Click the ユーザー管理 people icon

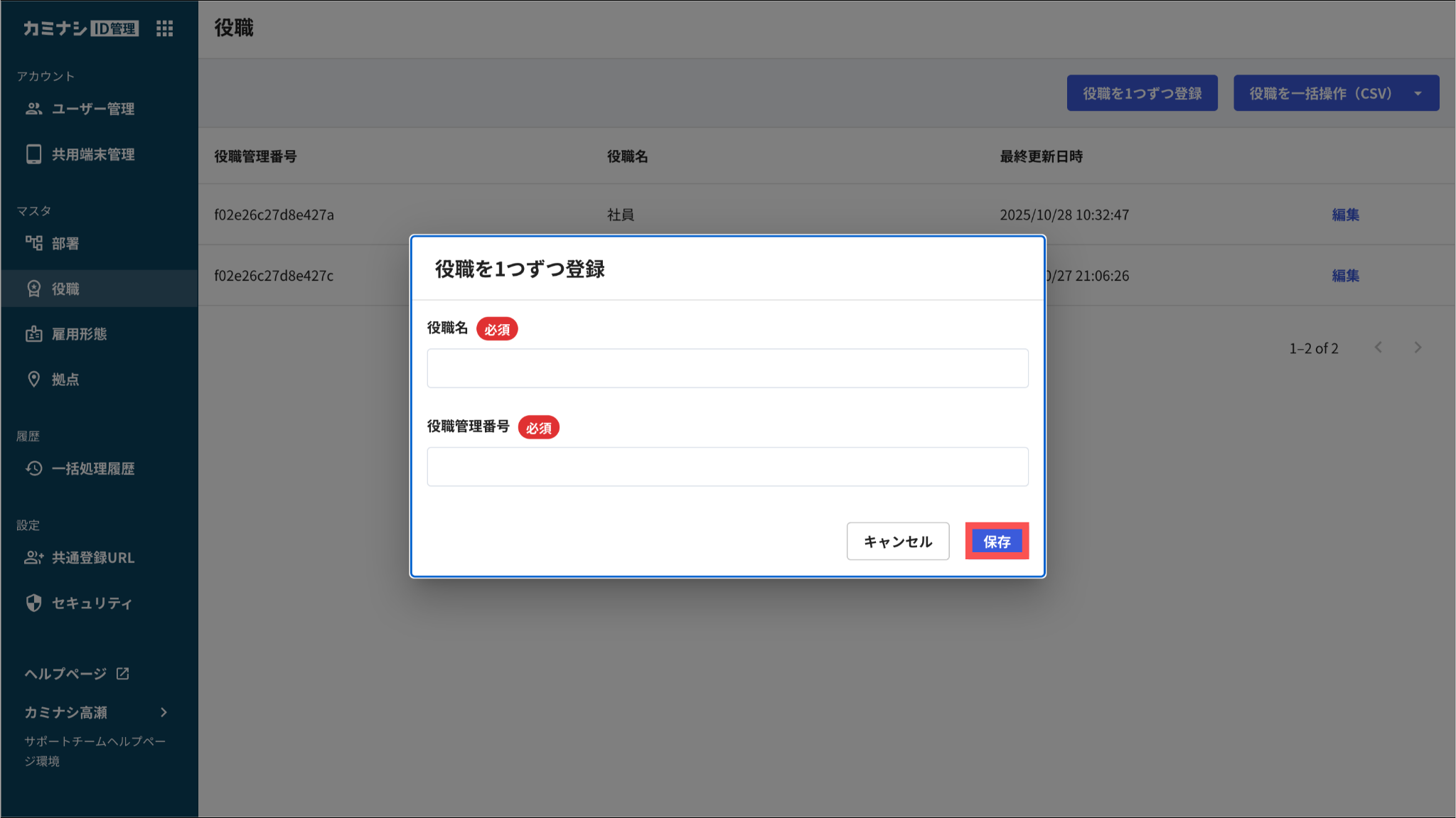tap(33, 109)
